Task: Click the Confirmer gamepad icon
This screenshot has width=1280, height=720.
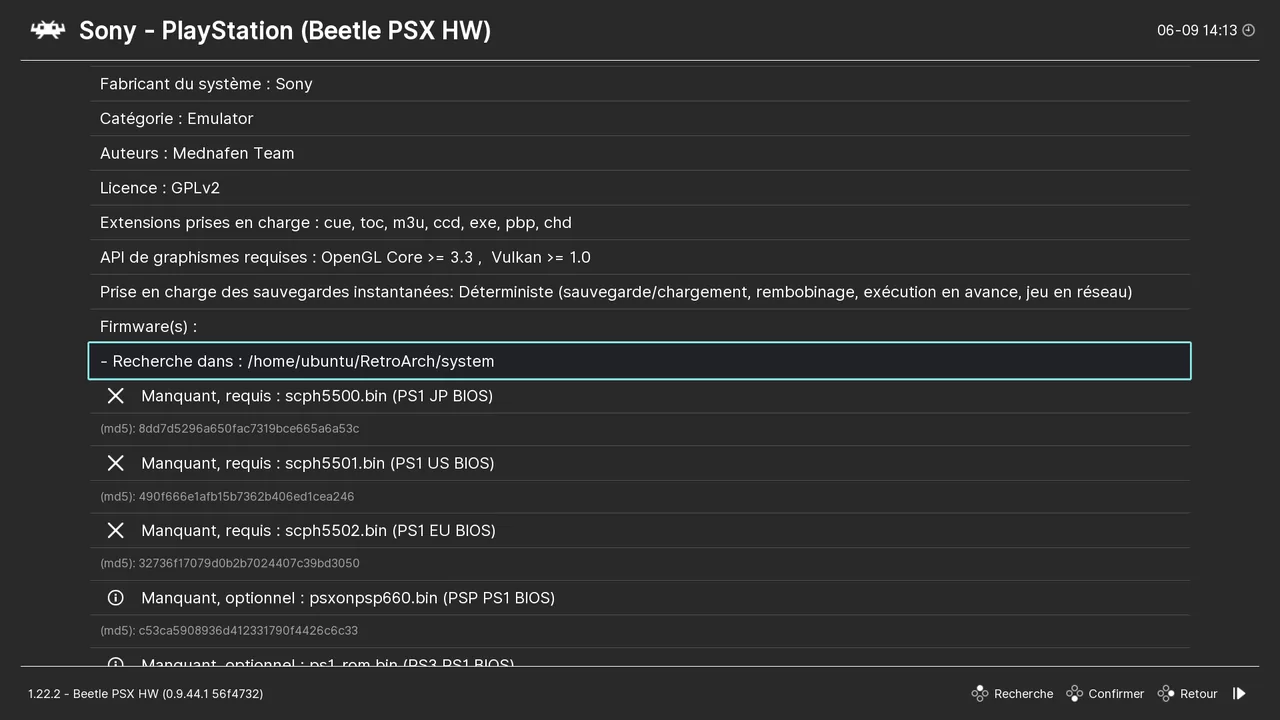Action: 1074,693
